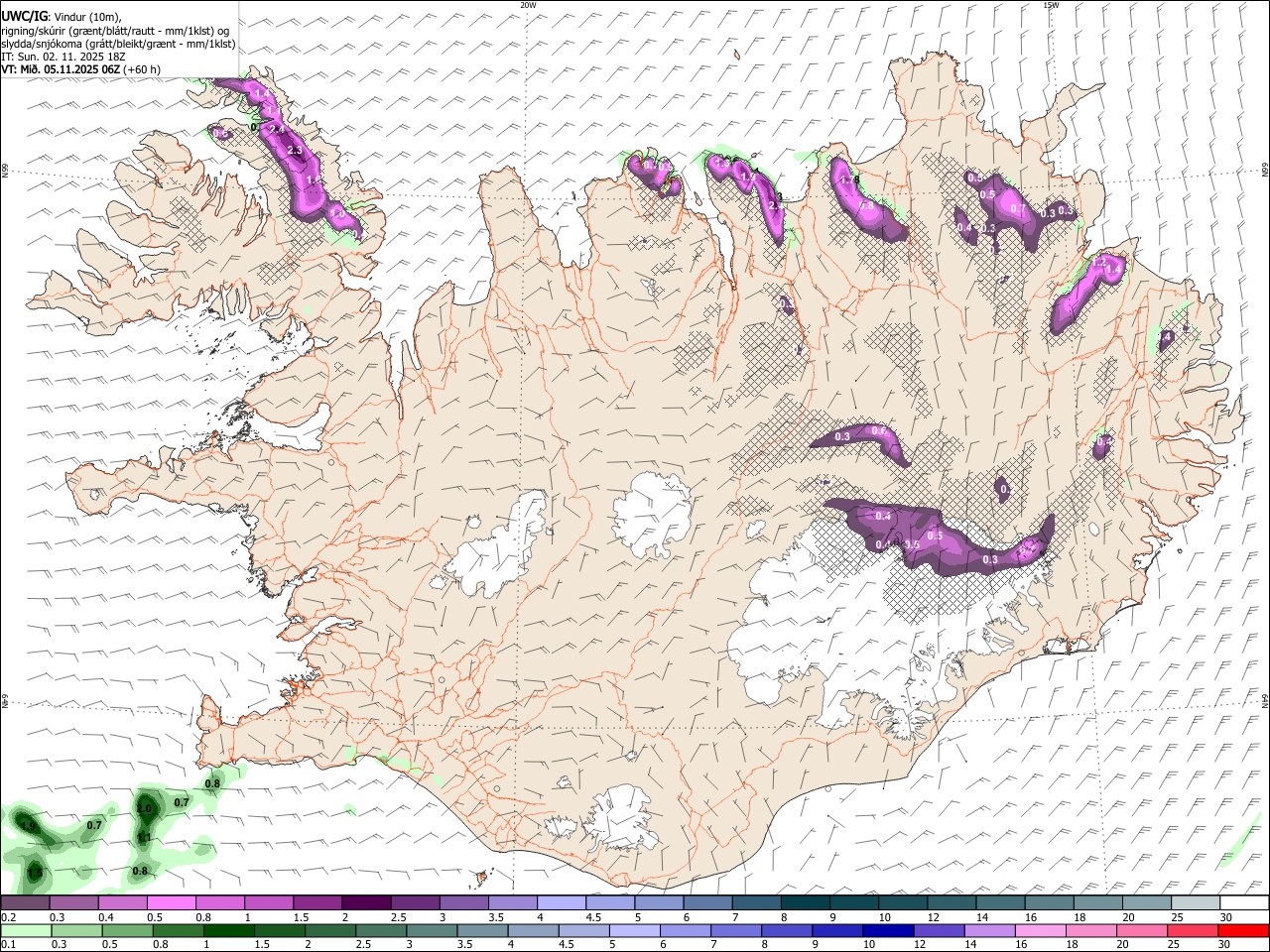This screenshot has height=952, width=1270.
Task: Select the lavender 4–4.5 snow legend swatch
Action: [561, 903]
